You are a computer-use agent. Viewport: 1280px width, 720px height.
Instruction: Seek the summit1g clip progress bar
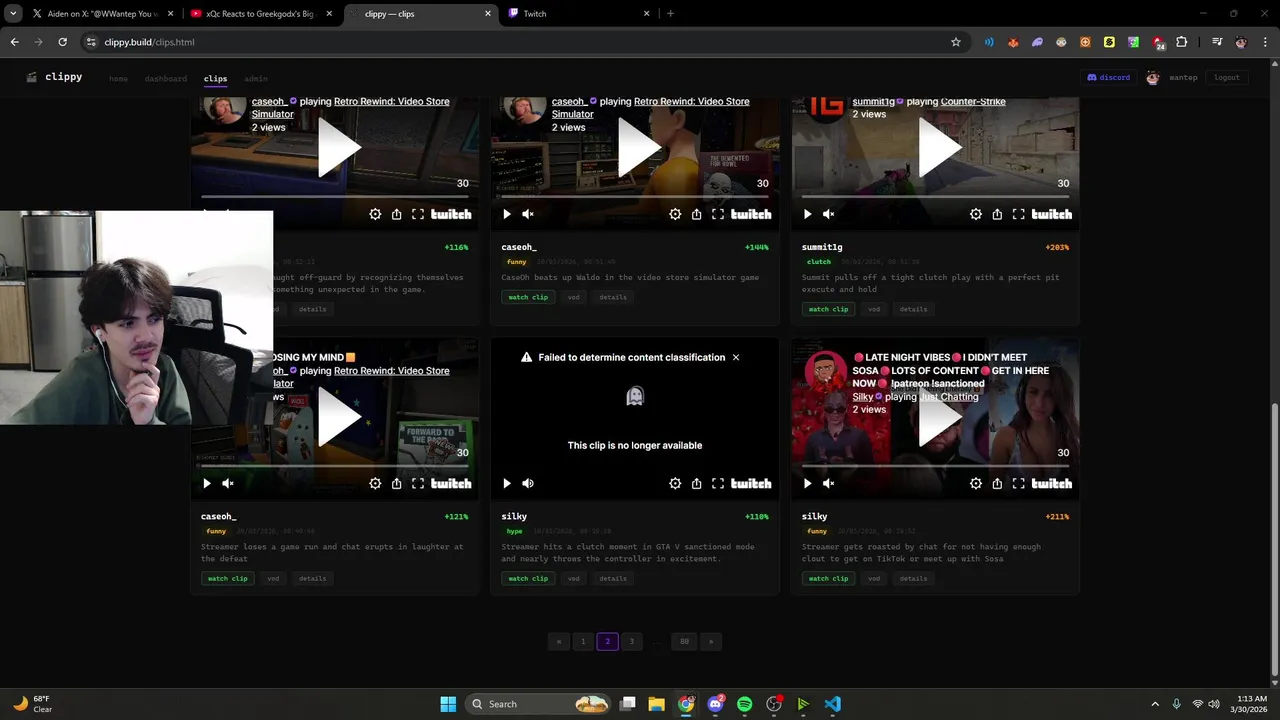[935, 196]
